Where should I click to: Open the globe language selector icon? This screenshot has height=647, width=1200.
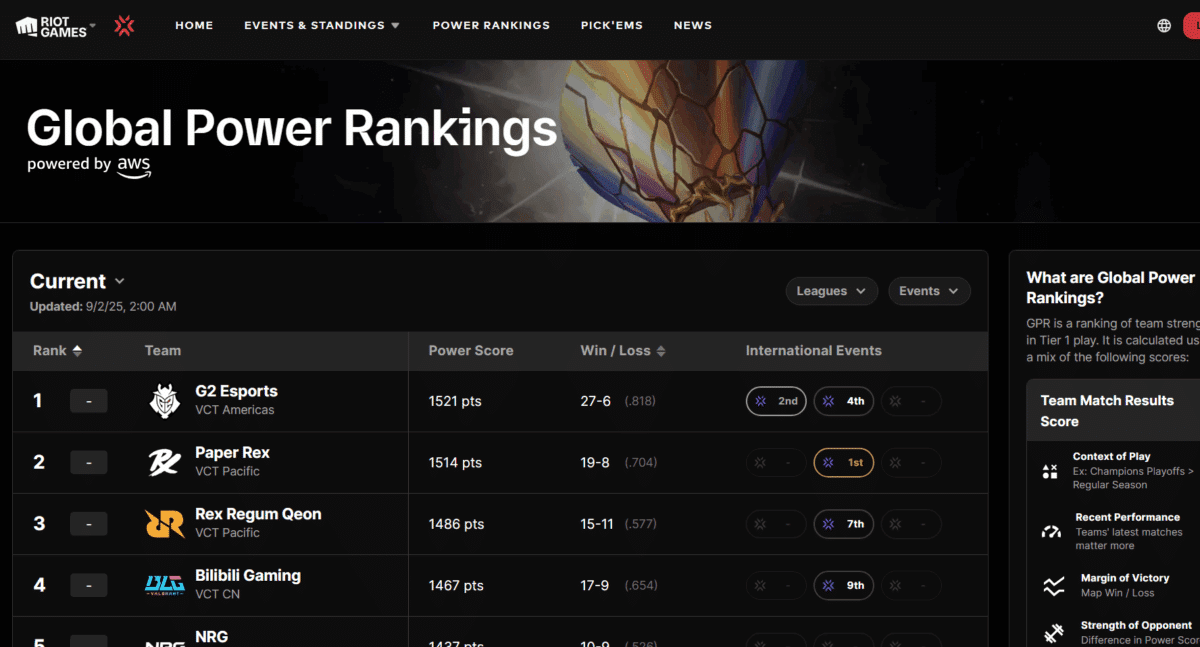point(1163,25)
